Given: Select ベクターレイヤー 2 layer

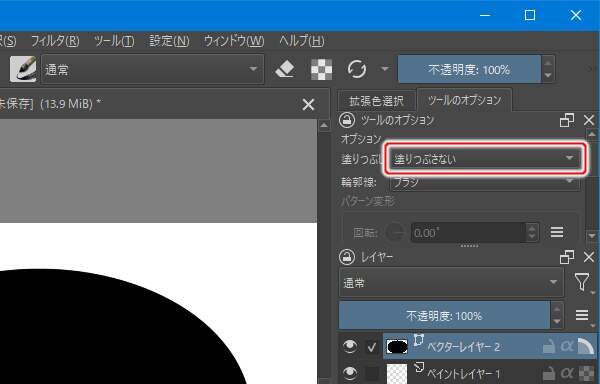Looking at the screenshot, I should click(463, 347).
